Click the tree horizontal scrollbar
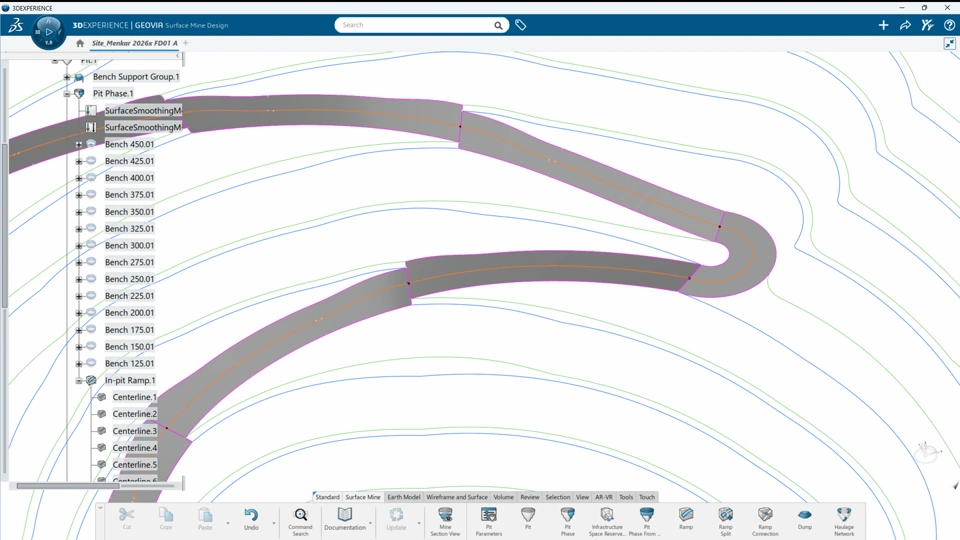960x540 pixels. [67, 486]
